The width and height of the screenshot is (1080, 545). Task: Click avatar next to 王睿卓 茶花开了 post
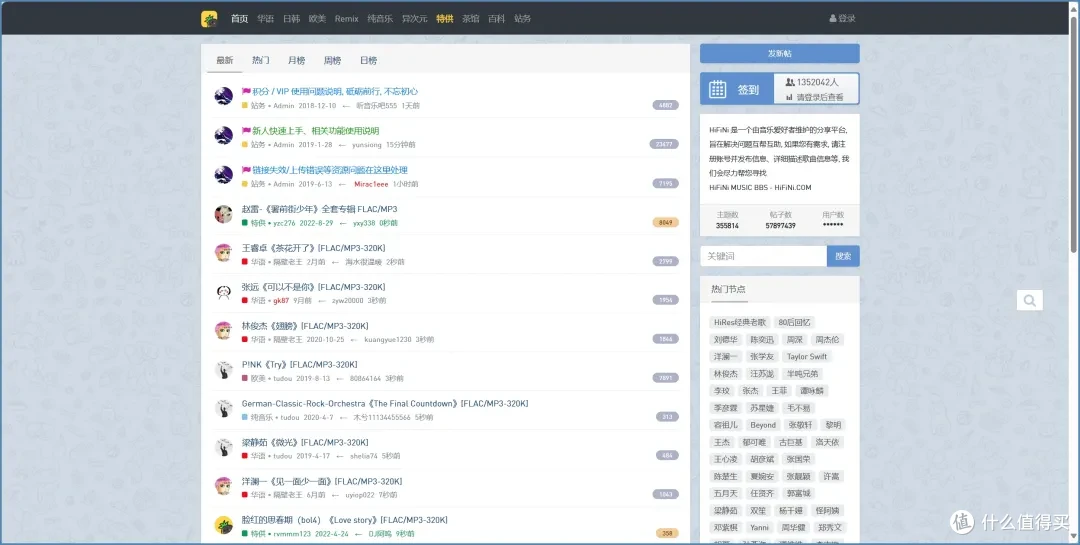(223, 252)
